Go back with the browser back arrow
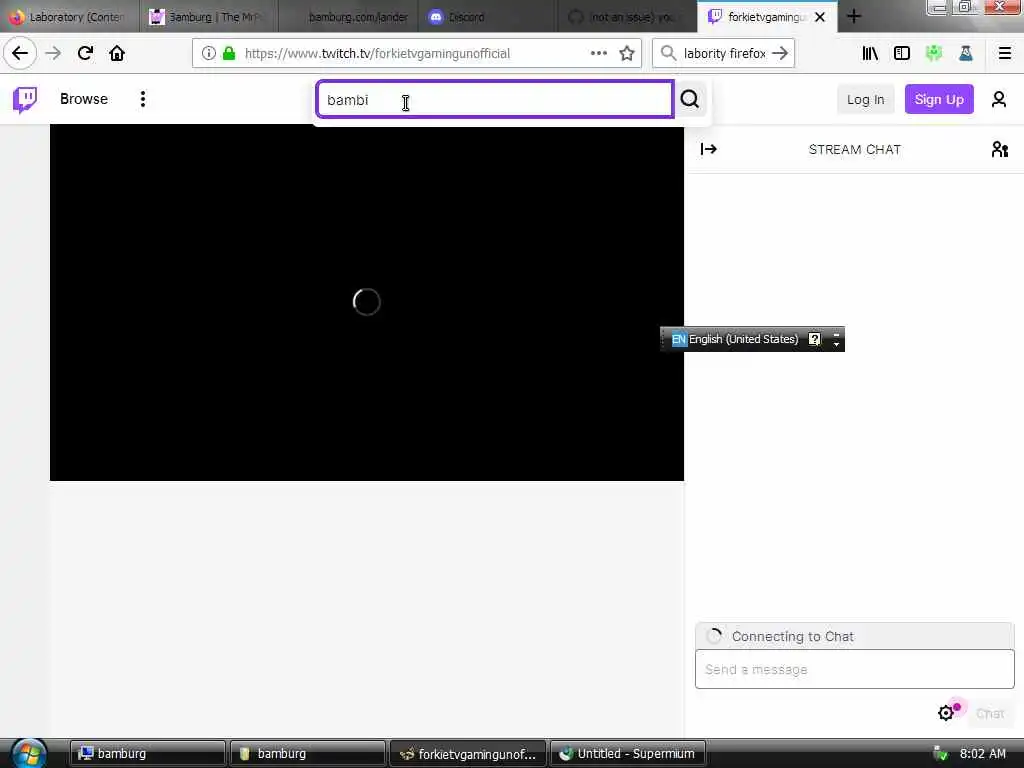This screenshot has height=768, width=1024. click(20, 53)
